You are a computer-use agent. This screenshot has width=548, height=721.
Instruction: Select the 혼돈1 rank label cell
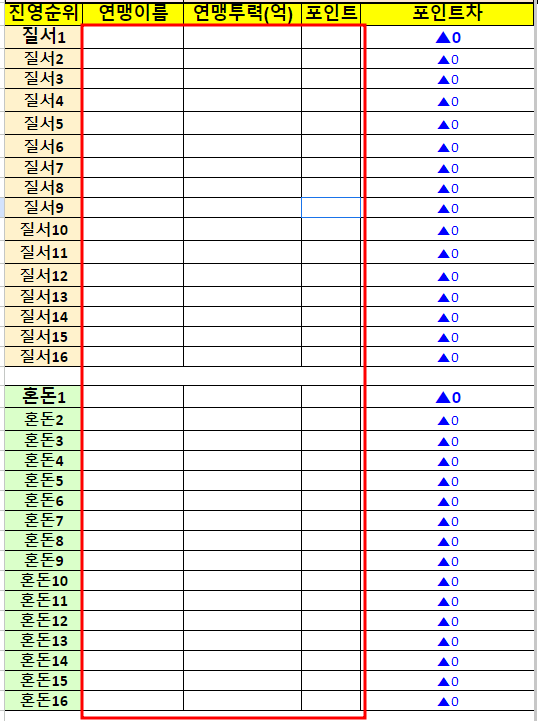[x=43, y=396]
